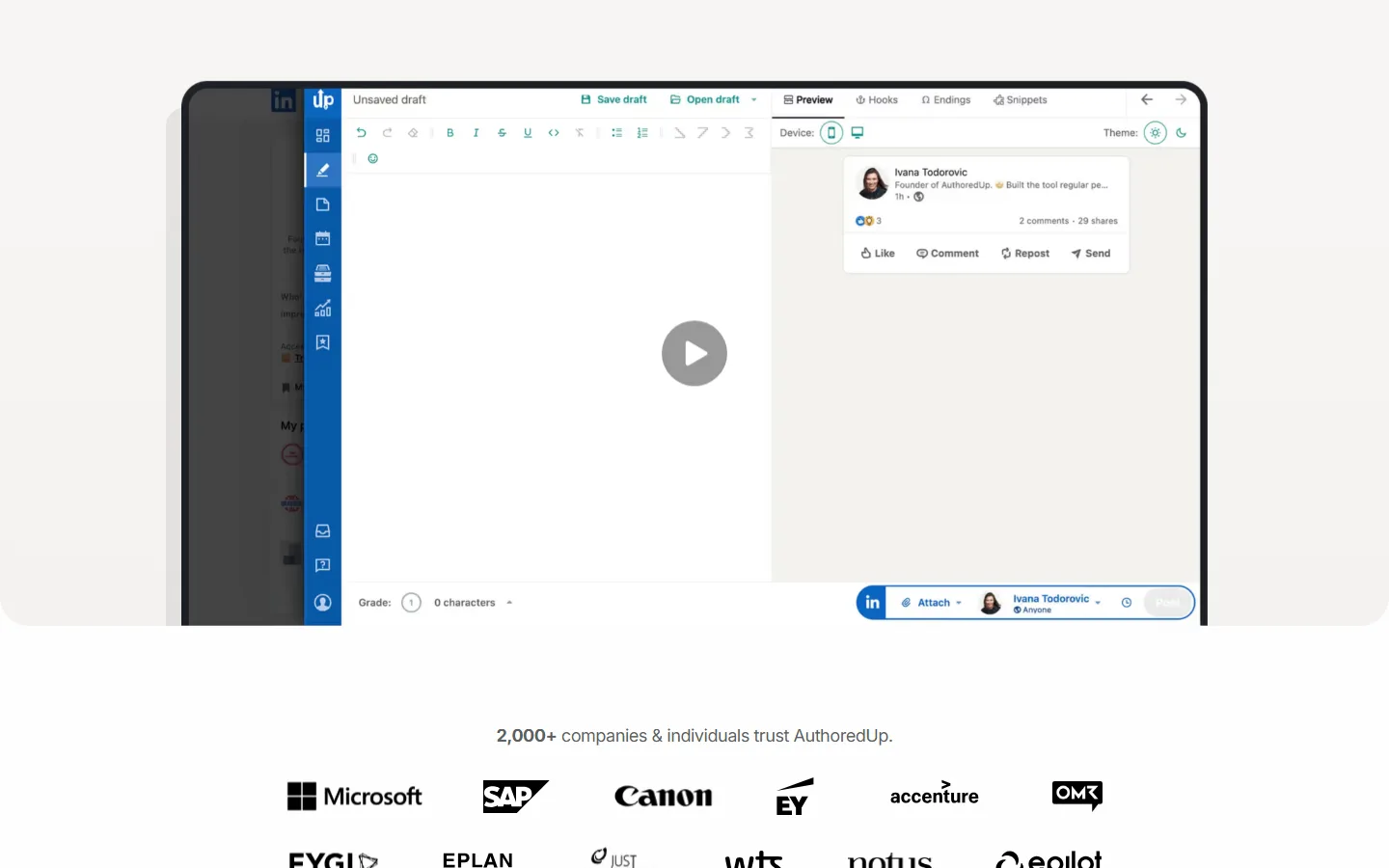Click Like on the preview post

click(x=878, y=254)
